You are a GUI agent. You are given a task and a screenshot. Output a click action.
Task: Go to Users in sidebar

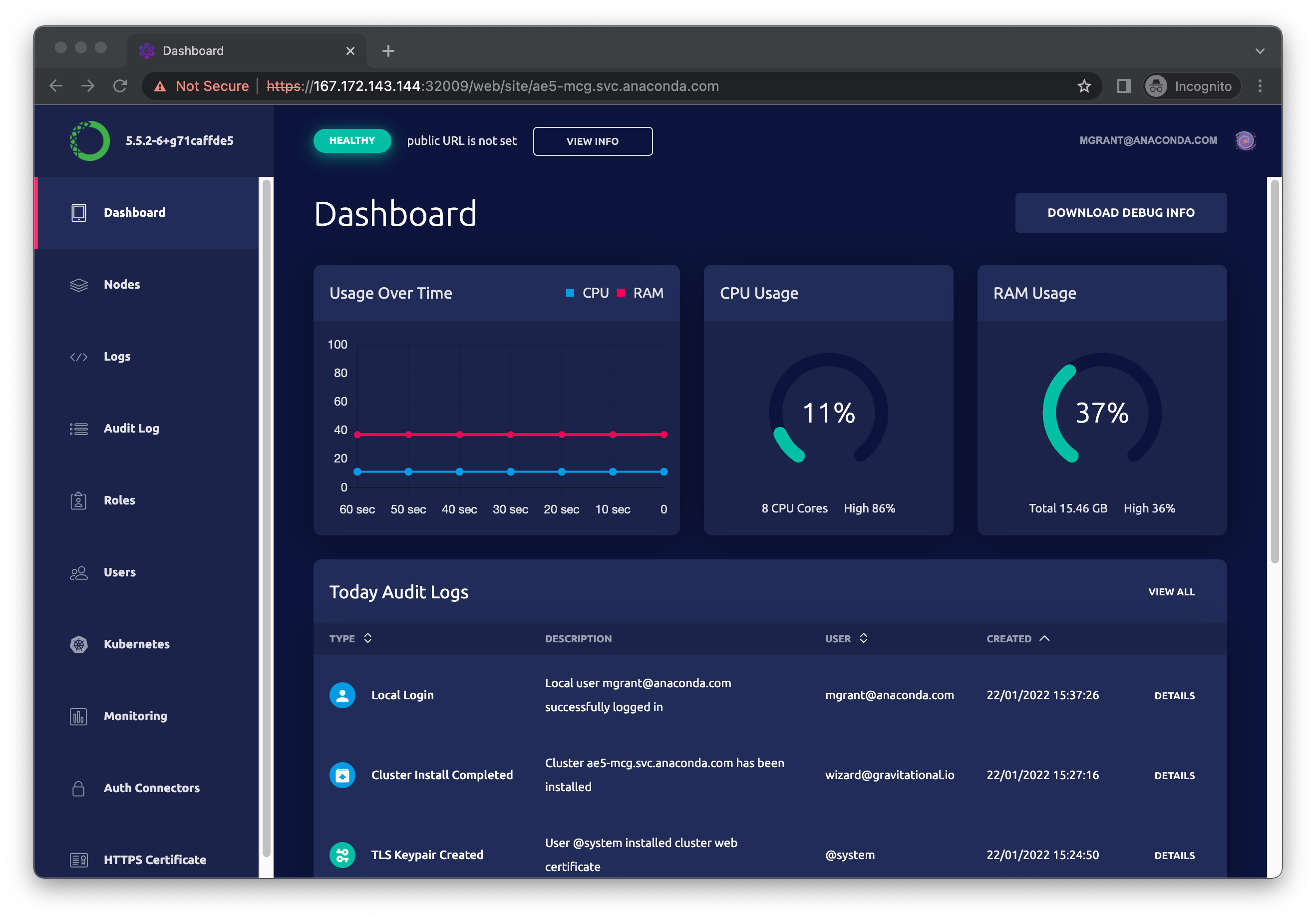[119, 572]
